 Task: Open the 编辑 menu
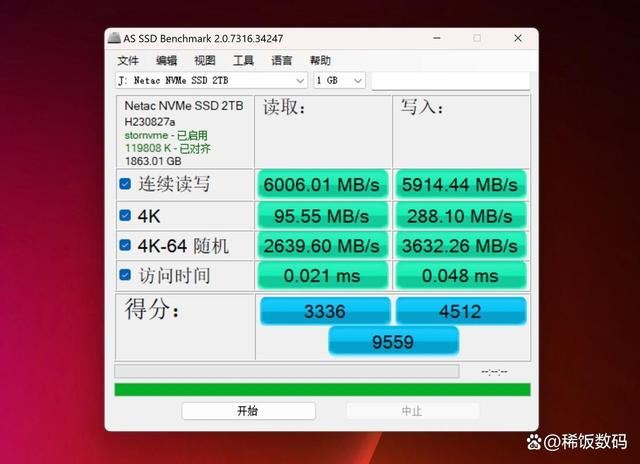coord(167,61)
